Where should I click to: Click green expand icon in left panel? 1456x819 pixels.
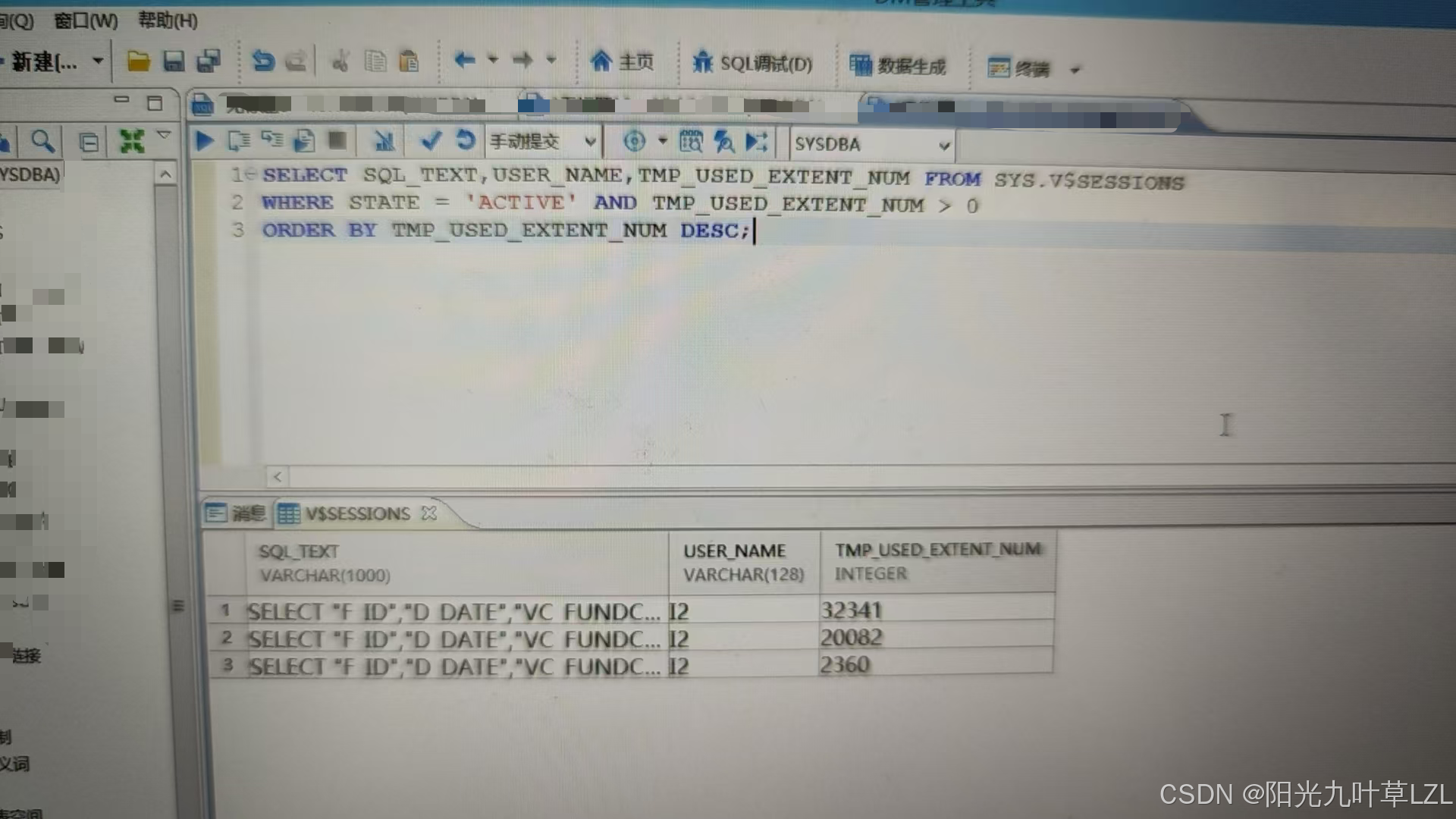pos(131,141)
